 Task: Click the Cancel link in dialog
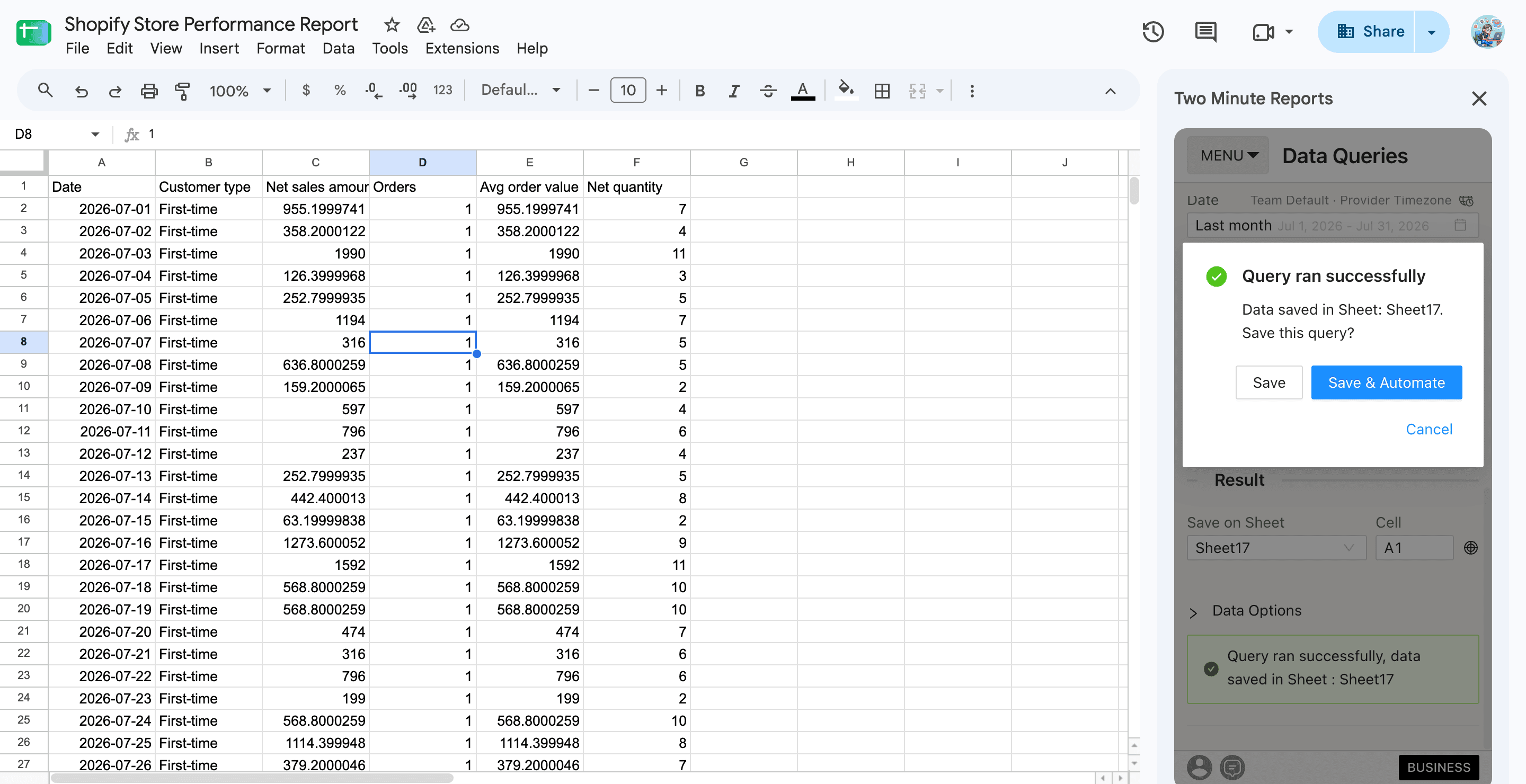click(1429, 429)
